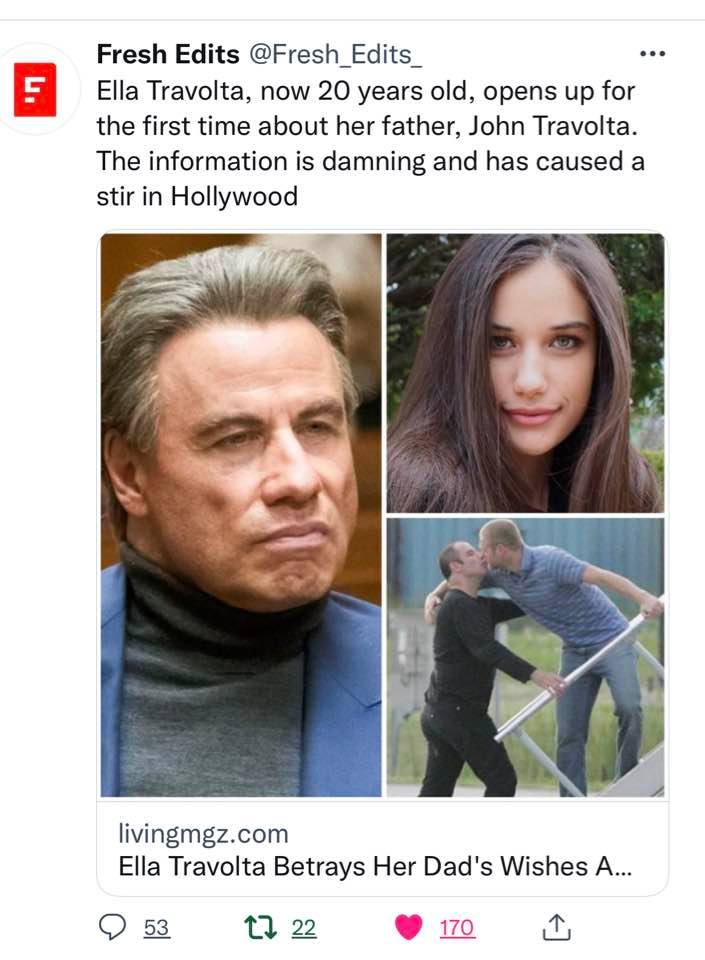This screenshot has height=960, width=705.
Task: Retweet using the green arrows icon
Action: coord(261,927)
